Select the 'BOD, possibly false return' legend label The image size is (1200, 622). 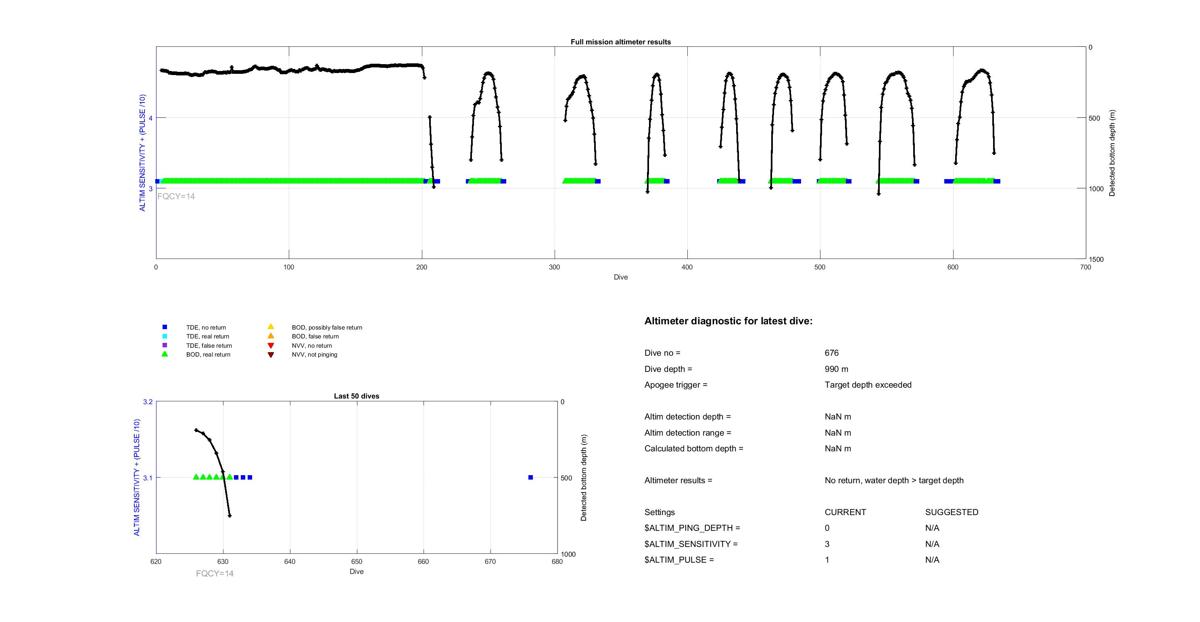(327, 327)
